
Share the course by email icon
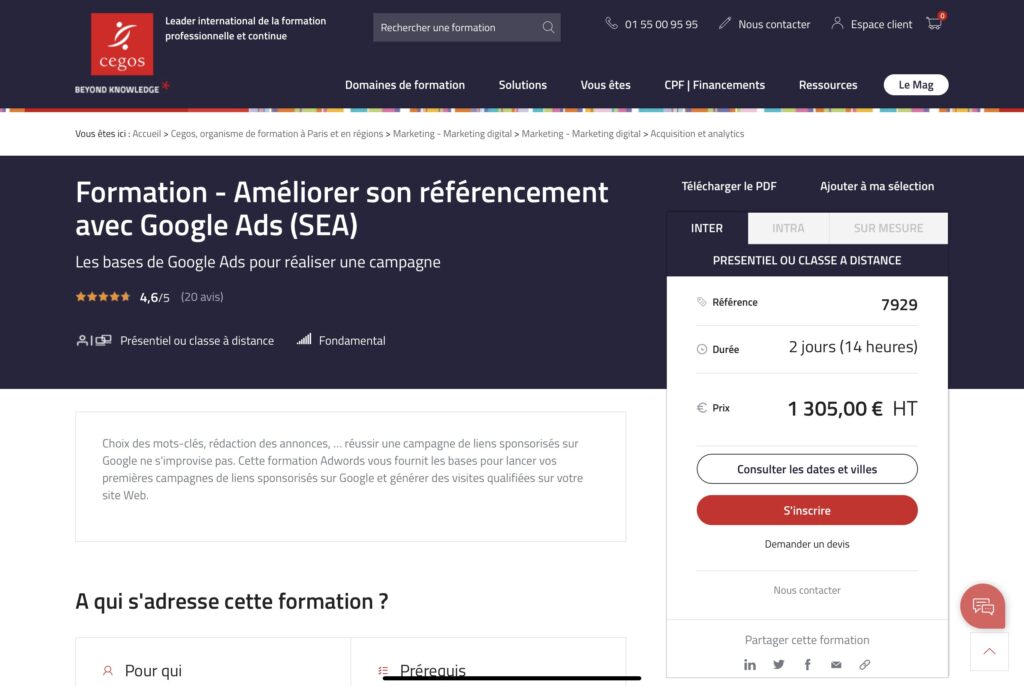836,665
